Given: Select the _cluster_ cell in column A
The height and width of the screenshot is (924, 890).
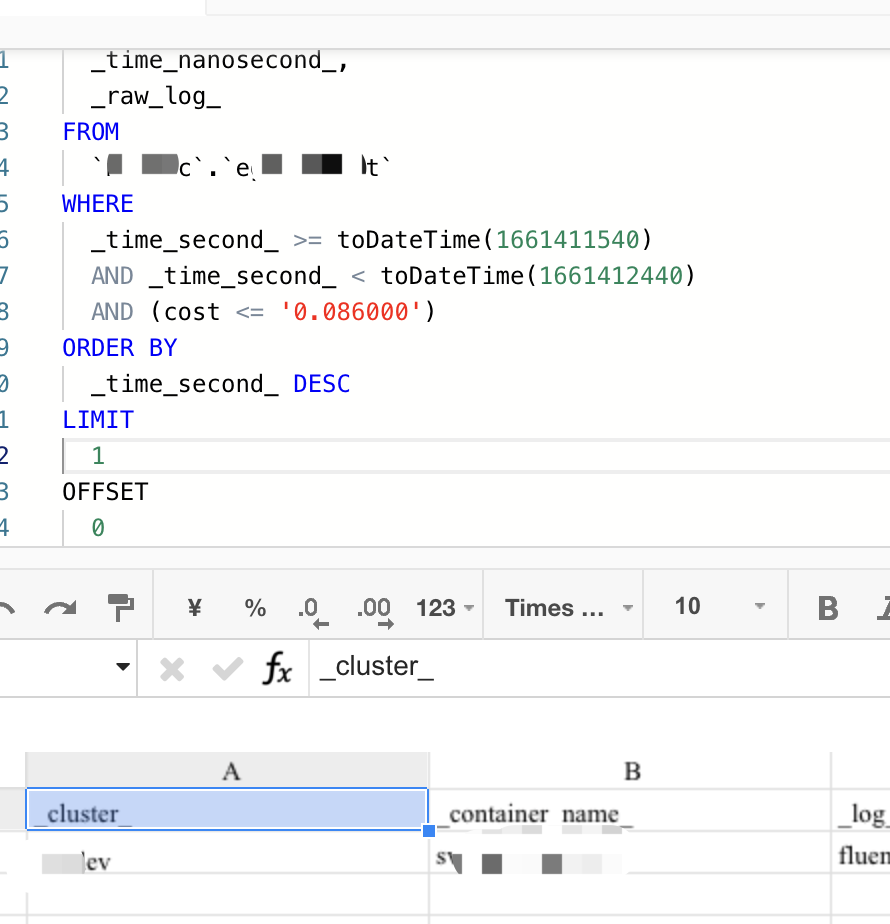Looking at the screenshot, I should pyautogui.click(x=228, y=809).
